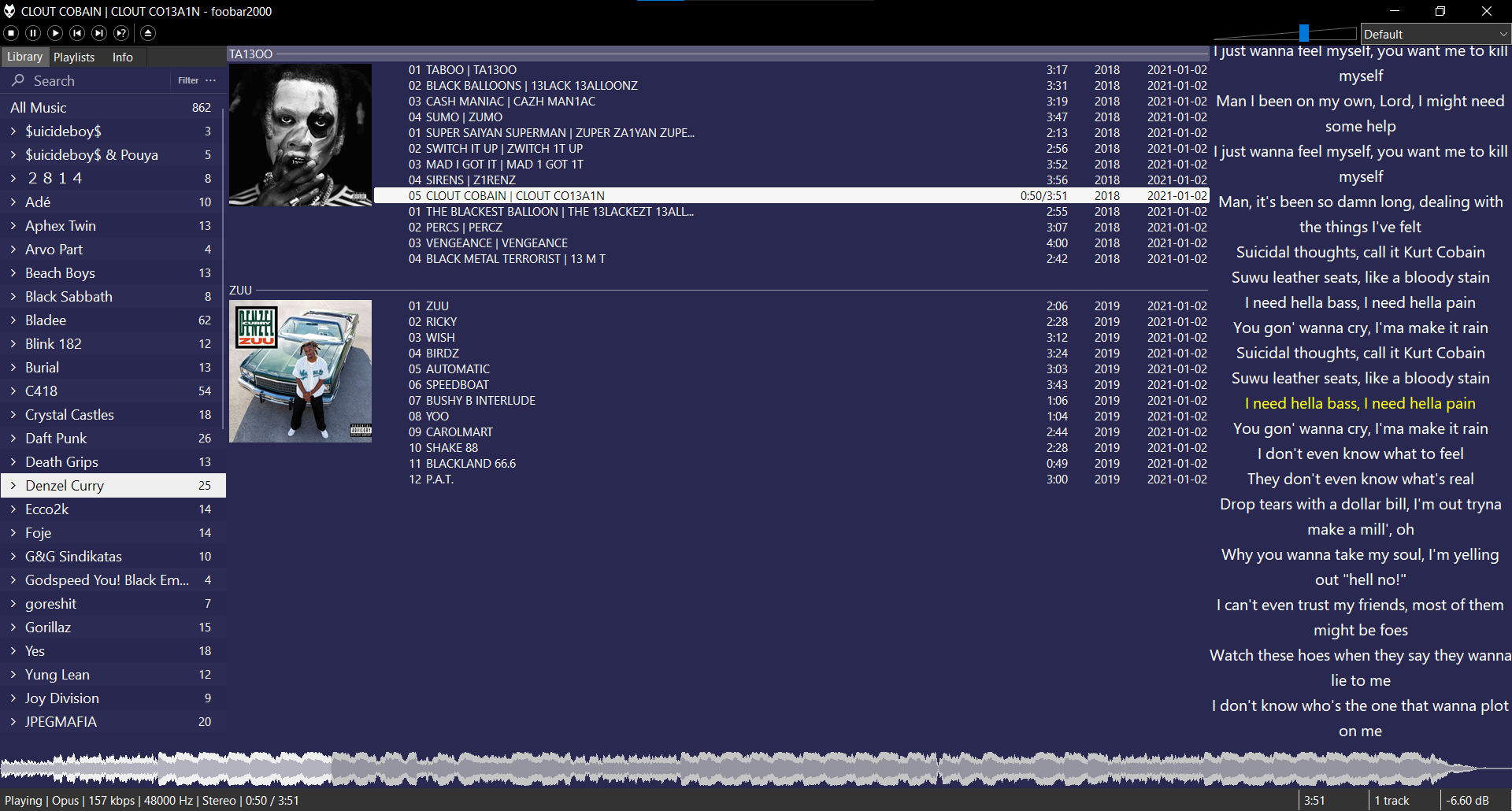This screenshot has width=1512, height=811.
Task: Click the TA13OO album cover art
Action: point(300,135)
